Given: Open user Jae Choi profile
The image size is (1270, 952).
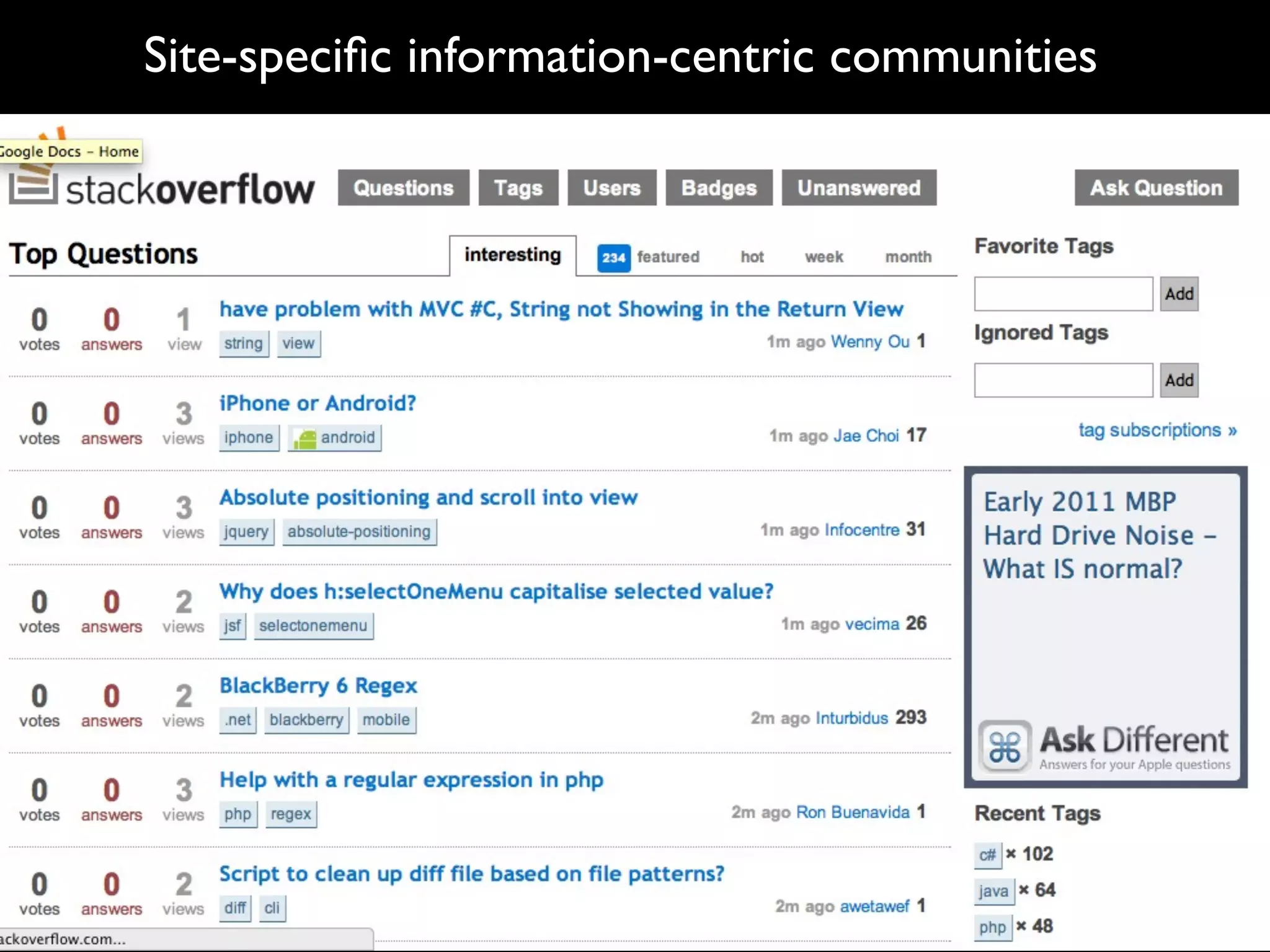Looking at the screenshot, I should click(x=866, y=436).
